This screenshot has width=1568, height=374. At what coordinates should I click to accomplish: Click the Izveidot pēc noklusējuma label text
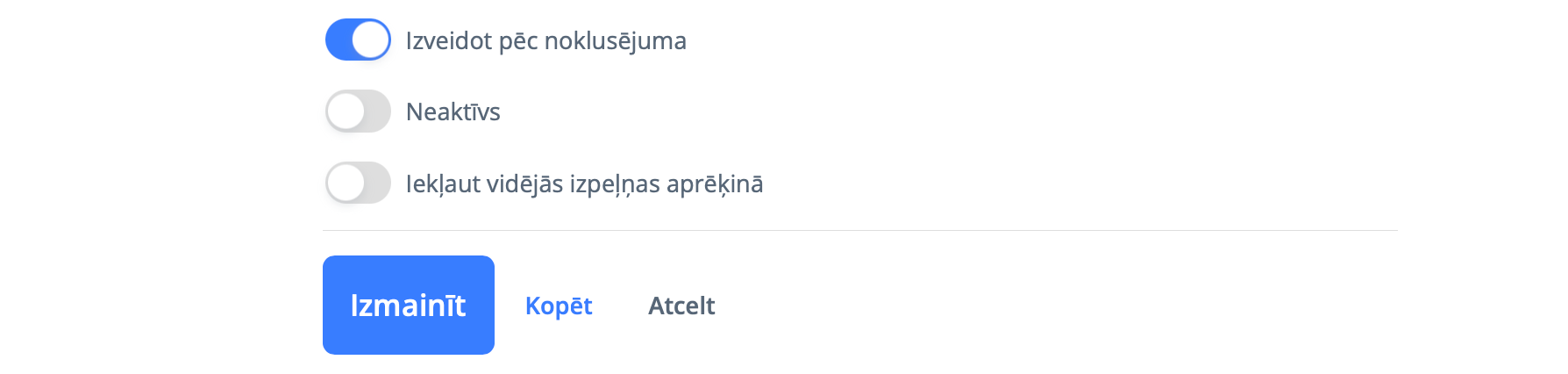point(545,41)
